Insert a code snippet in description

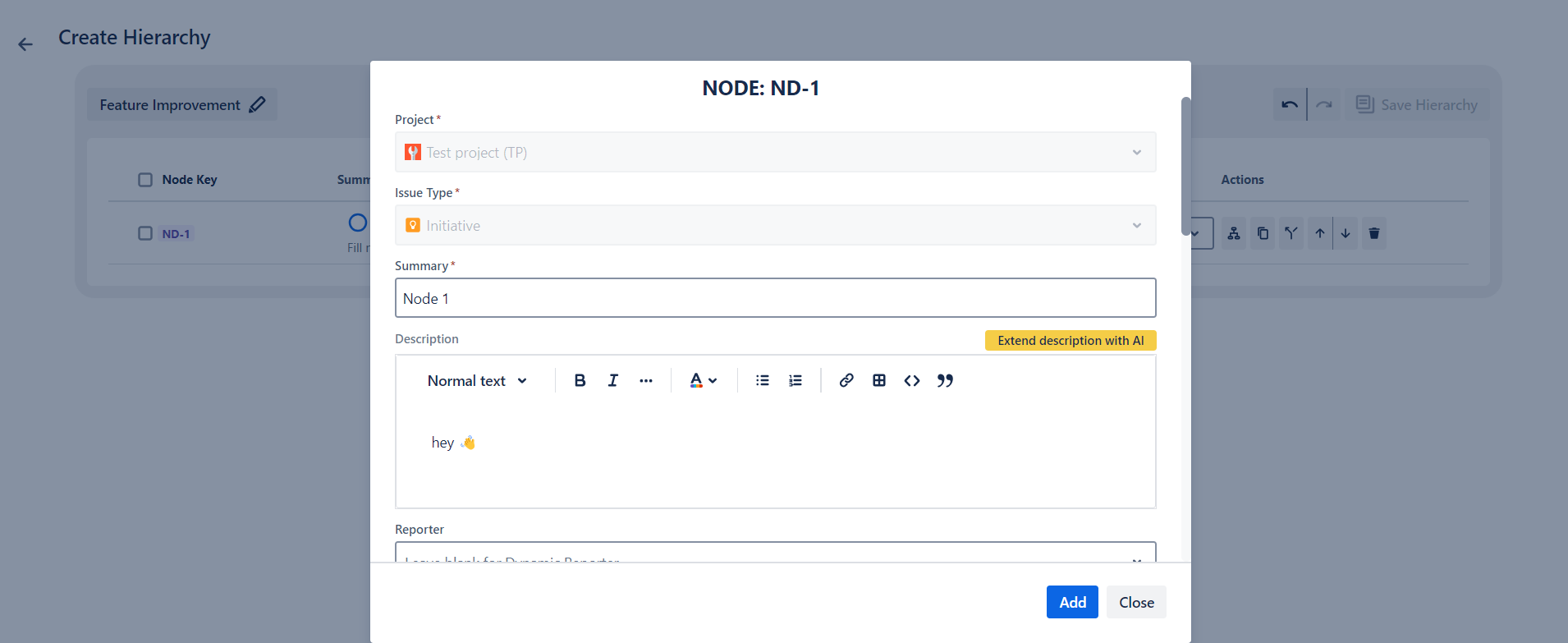pos(911,380)
